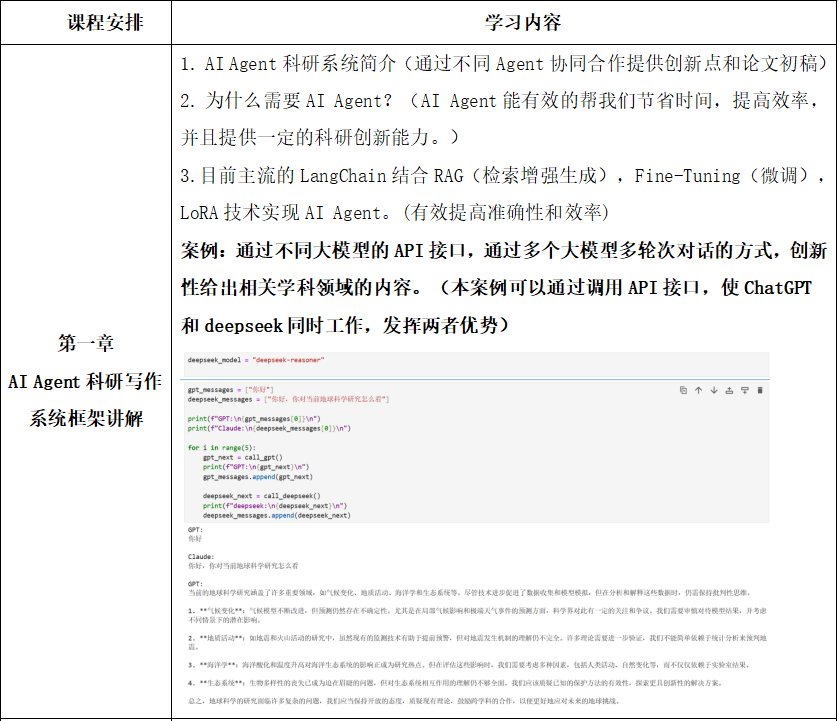
Task: Click output point 3 "**海洋学**"
Action: coord(469,665)
